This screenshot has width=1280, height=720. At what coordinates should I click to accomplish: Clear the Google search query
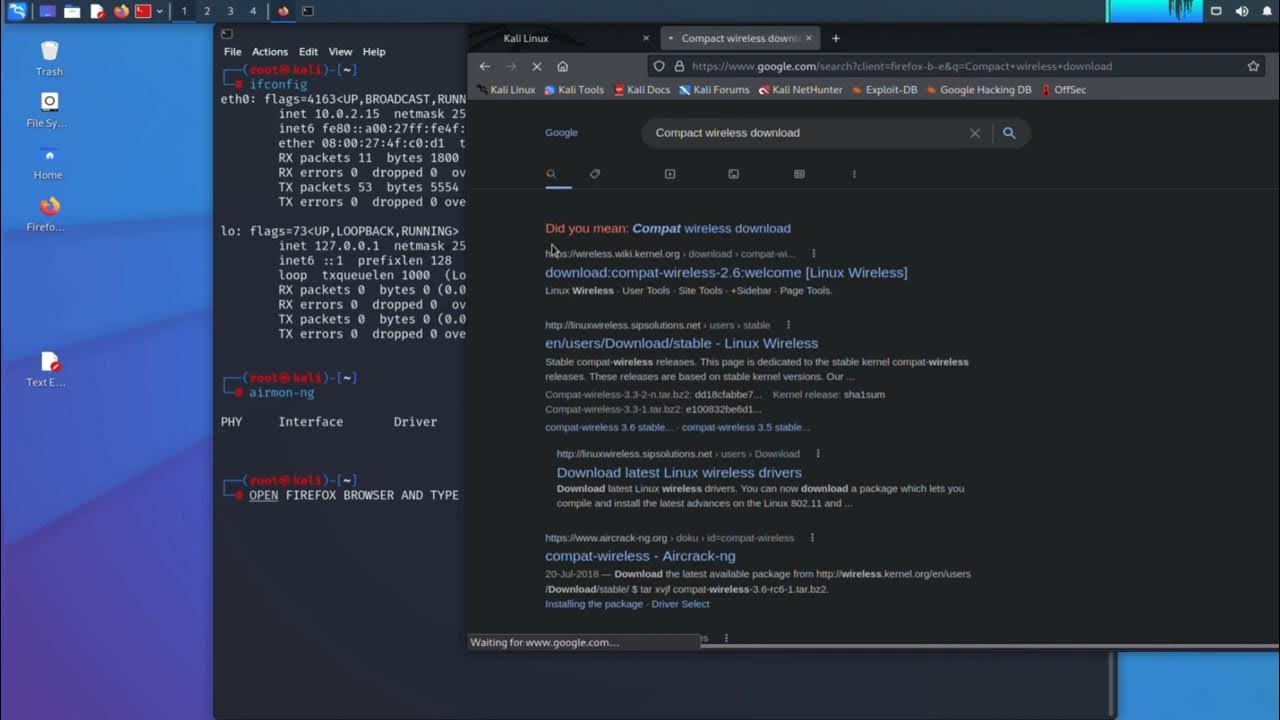[975, 133]
